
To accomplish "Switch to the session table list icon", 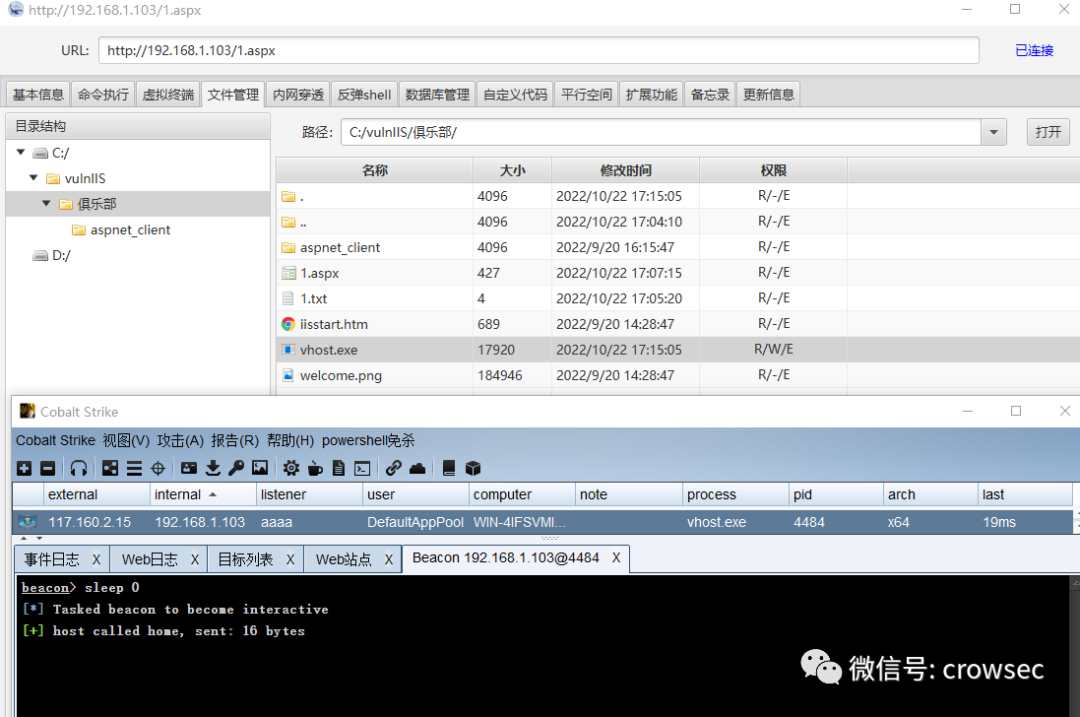I will tap(134, 468).
